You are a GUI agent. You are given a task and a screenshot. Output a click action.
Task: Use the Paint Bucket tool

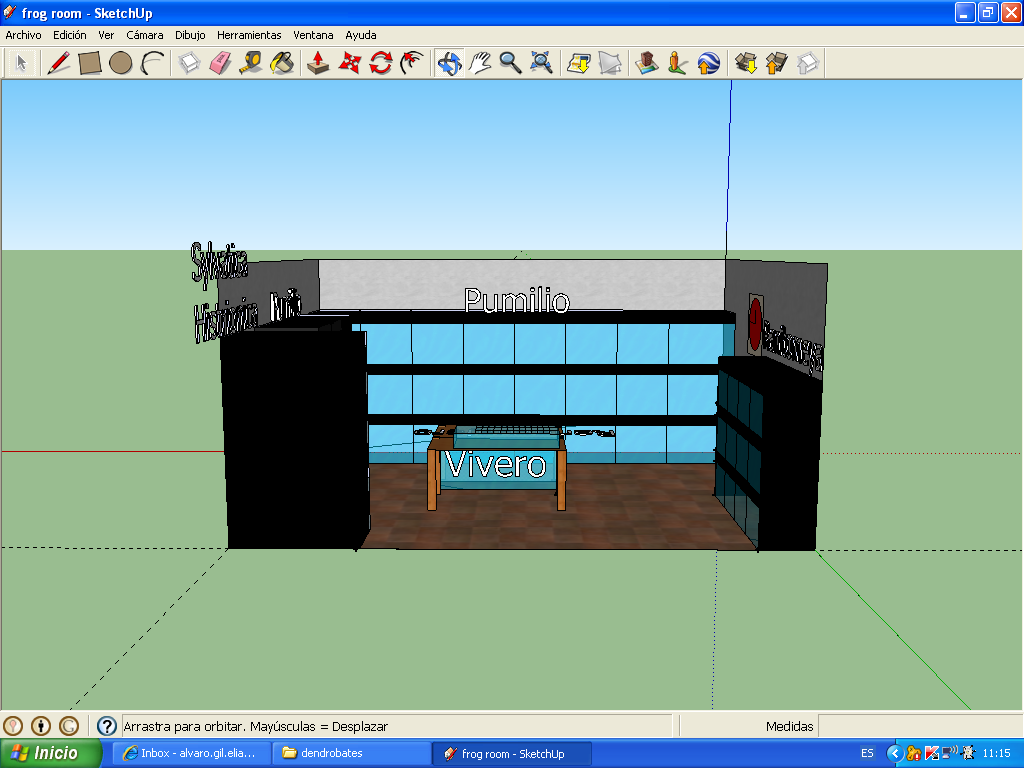click(282, 63)
